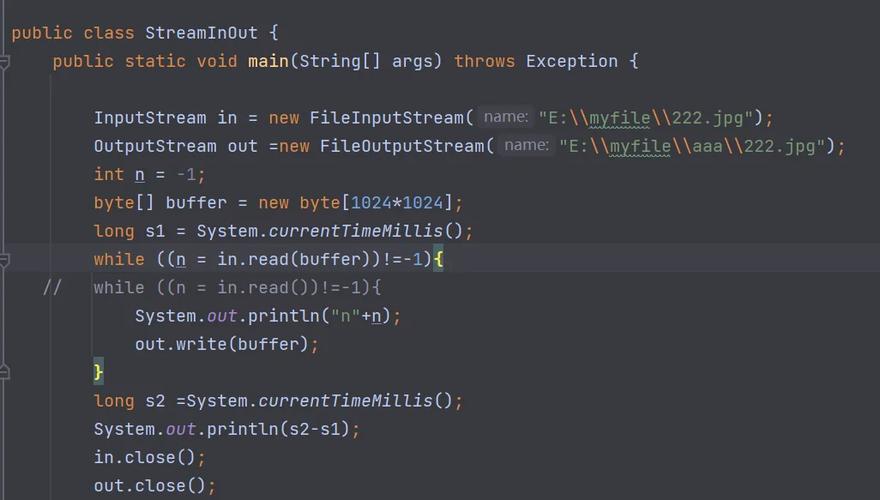The height and width of the screenshot is (500, 880).
Task: Click the FileInputStream constructor call
Action: (x=386, y=118)
